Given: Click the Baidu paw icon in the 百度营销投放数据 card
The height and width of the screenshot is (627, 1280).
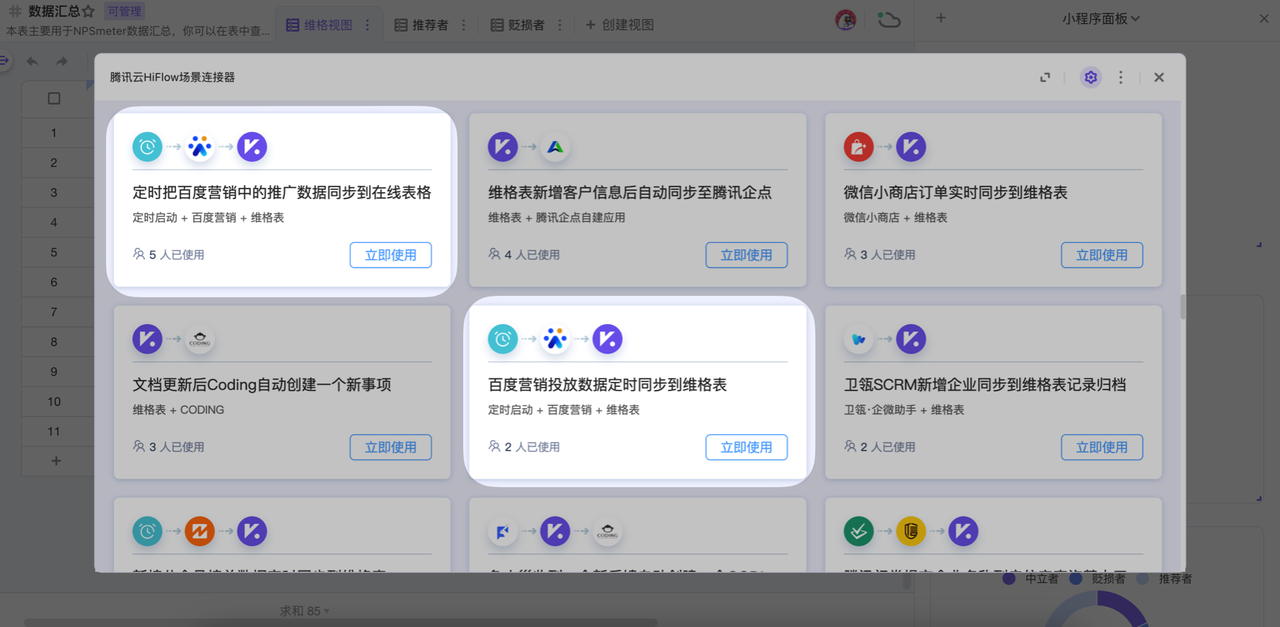Looking at the screenshot, I should 555,339.
